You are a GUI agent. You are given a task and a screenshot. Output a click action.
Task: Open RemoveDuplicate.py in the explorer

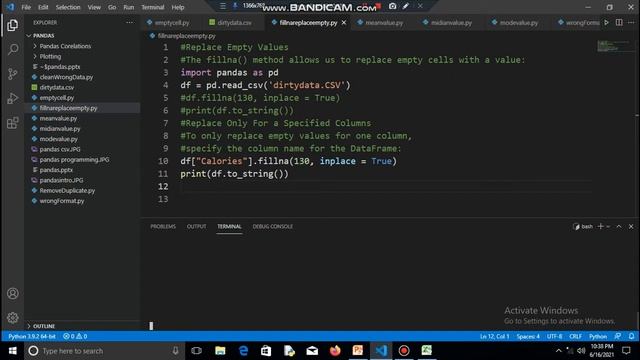[x=67, y=191]
